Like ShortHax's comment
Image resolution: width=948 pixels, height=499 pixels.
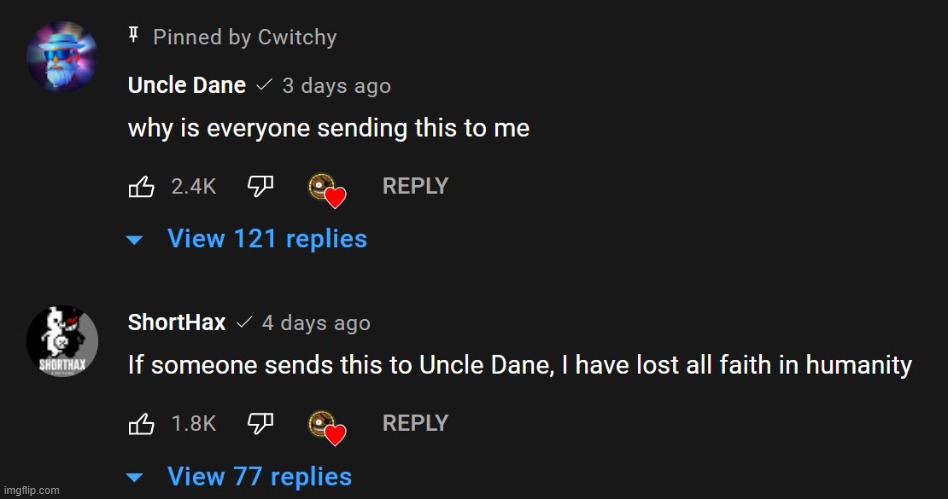point(141,423)
